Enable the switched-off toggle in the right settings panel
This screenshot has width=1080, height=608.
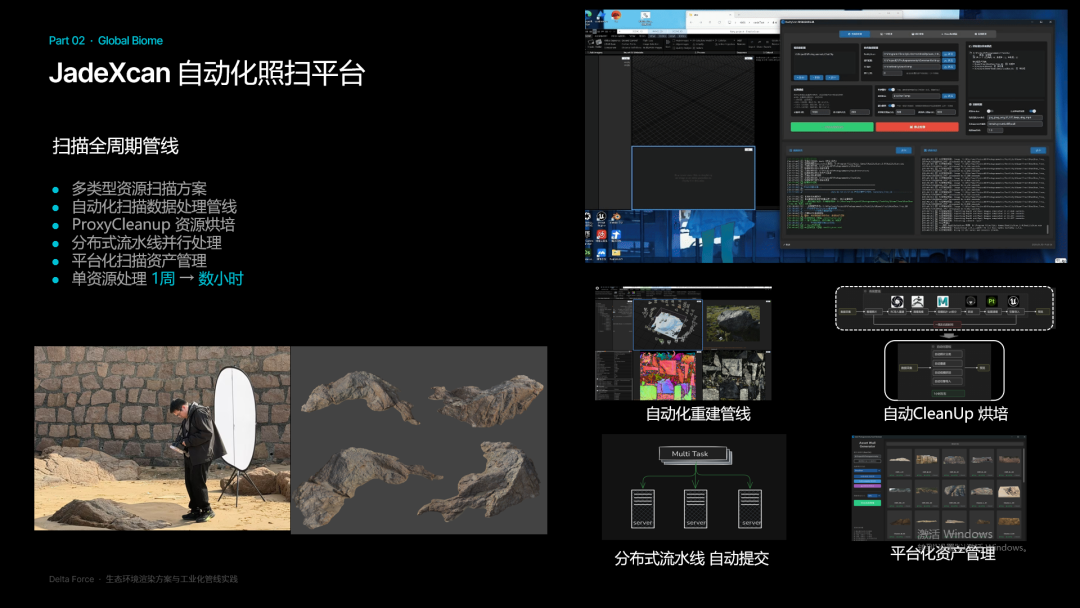tap(990, 111)
